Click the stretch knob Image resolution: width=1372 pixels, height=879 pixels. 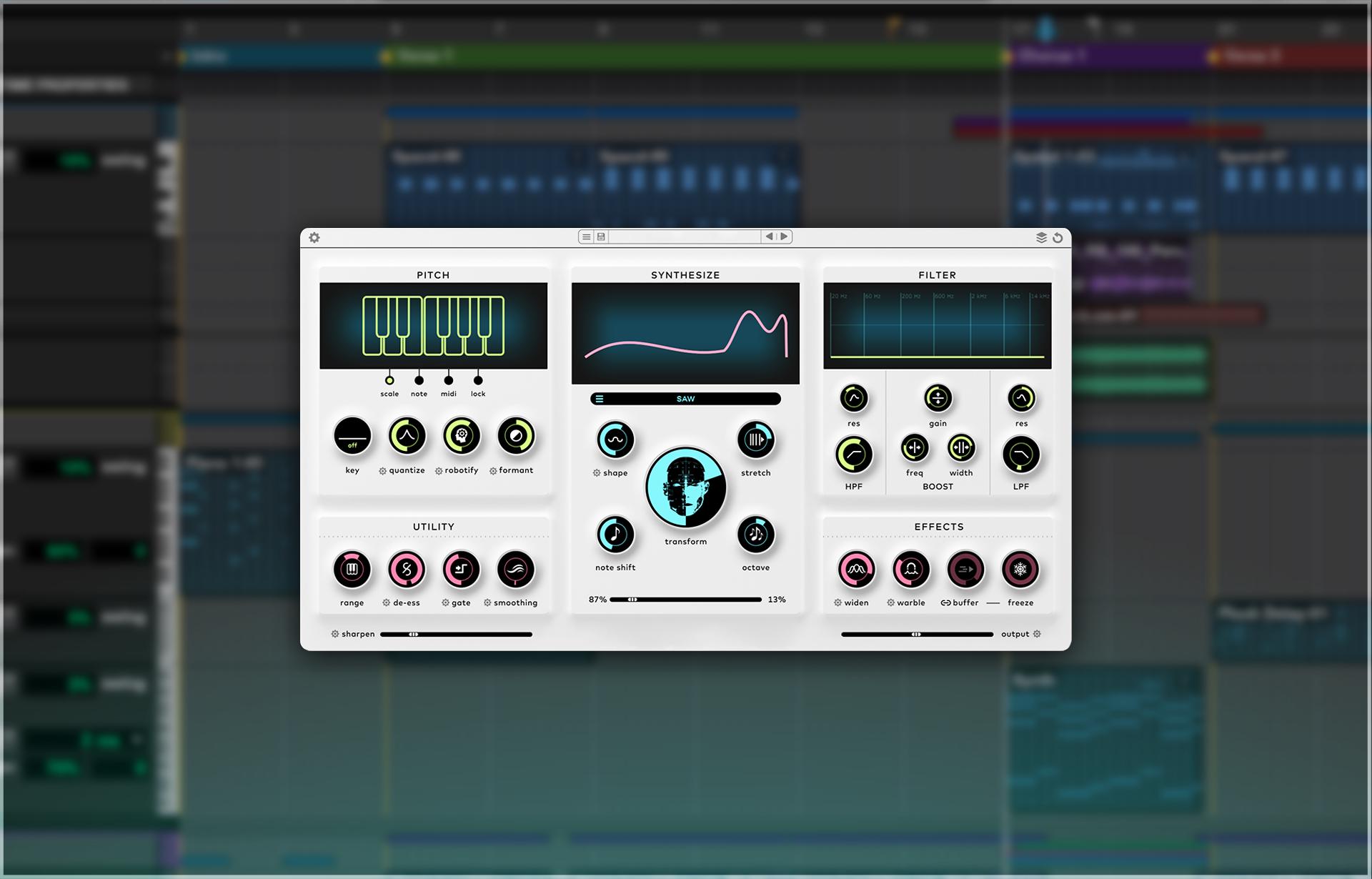coord(756,439)
